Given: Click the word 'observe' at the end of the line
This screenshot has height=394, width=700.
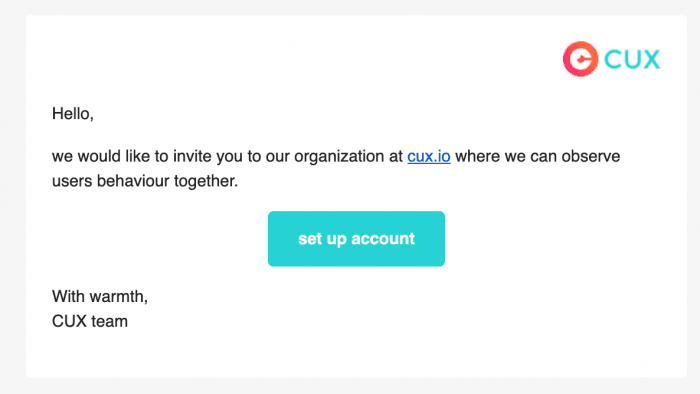Looking at the screenshot, I should point(591,157).
